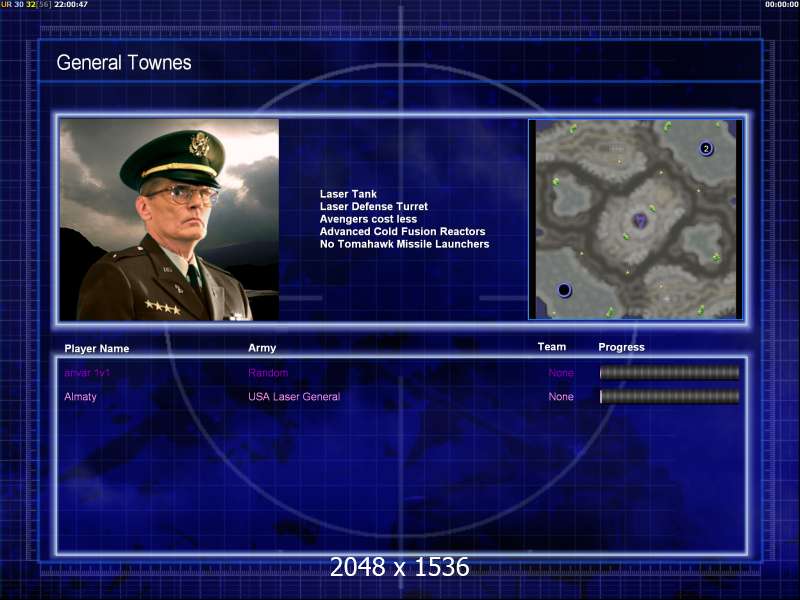Select player name 'anvar 1v1'
Screen dimensions: 800x600
tap(87, 372)
